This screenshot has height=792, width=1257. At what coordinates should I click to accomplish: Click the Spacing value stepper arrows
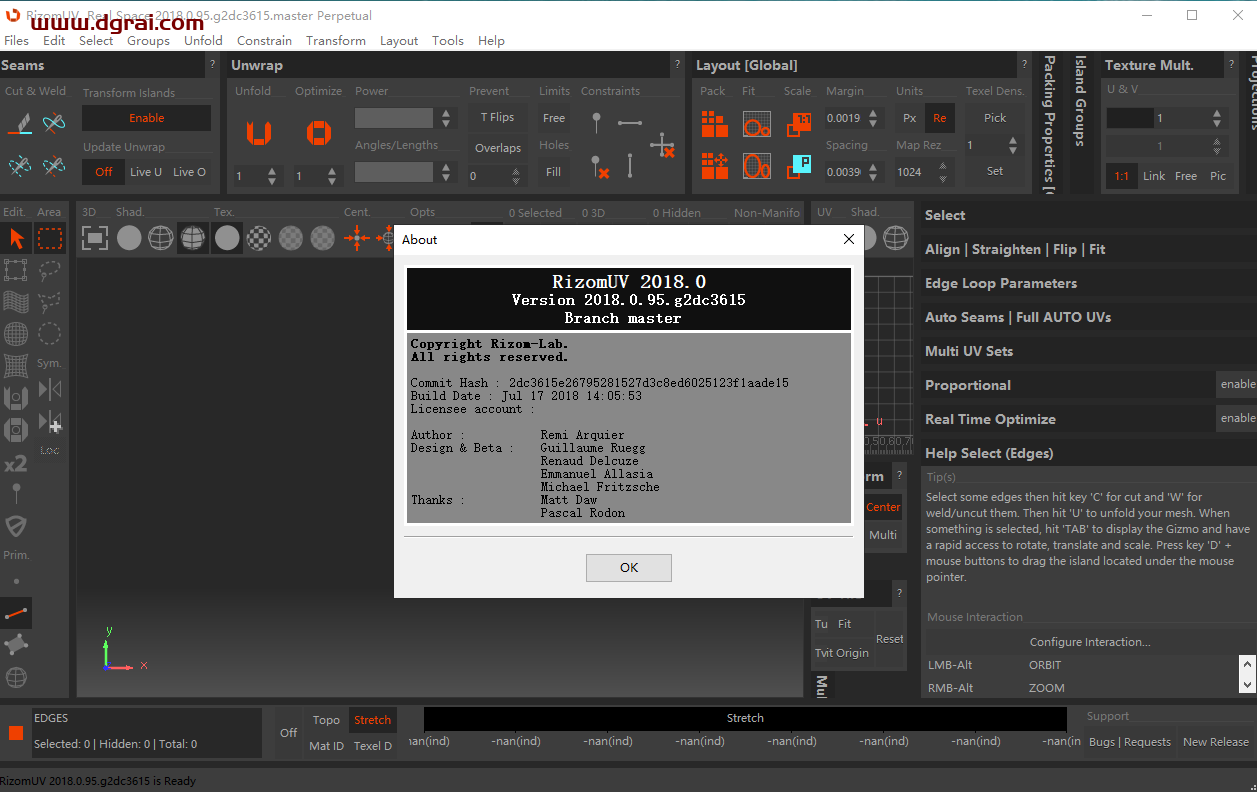click(x=873, y=172)
